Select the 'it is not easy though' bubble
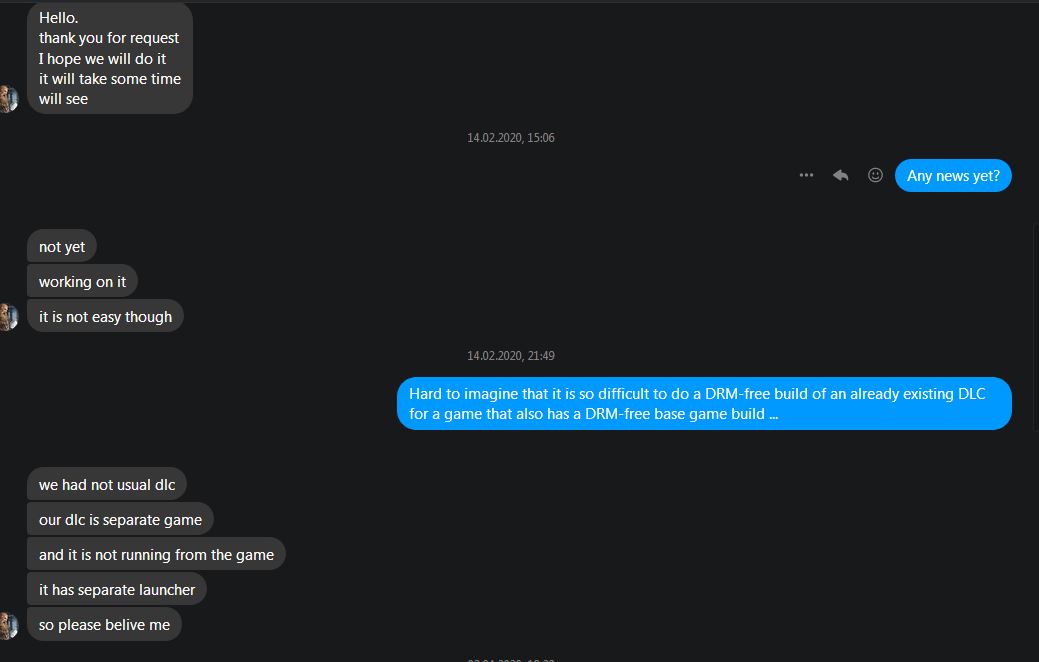This screenshot has height=662, width=1039. pyautogui.click(x=105, y=317)
